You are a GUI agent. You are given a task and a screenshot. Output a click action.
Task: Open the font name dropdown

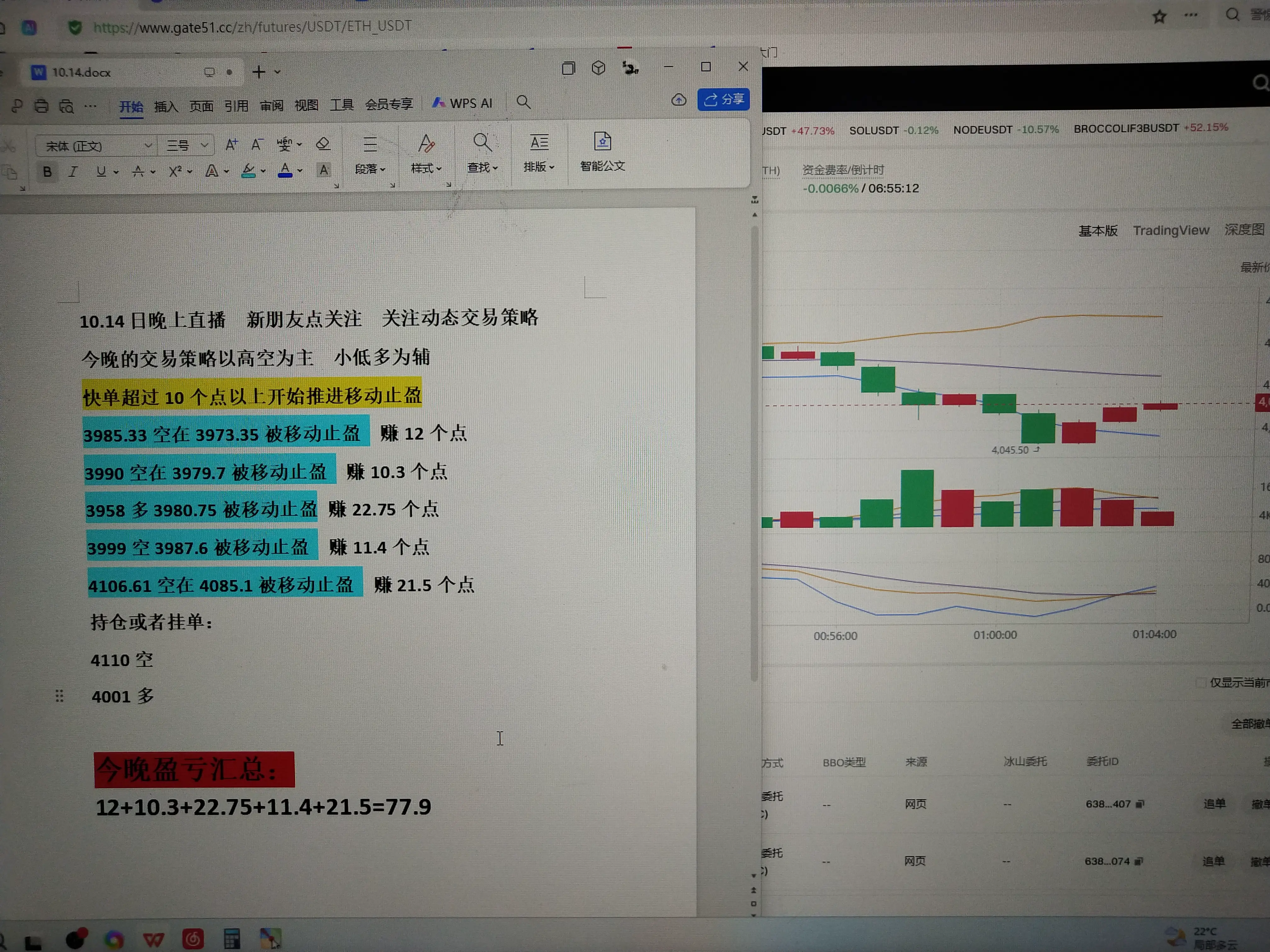[x=147, y=146]
